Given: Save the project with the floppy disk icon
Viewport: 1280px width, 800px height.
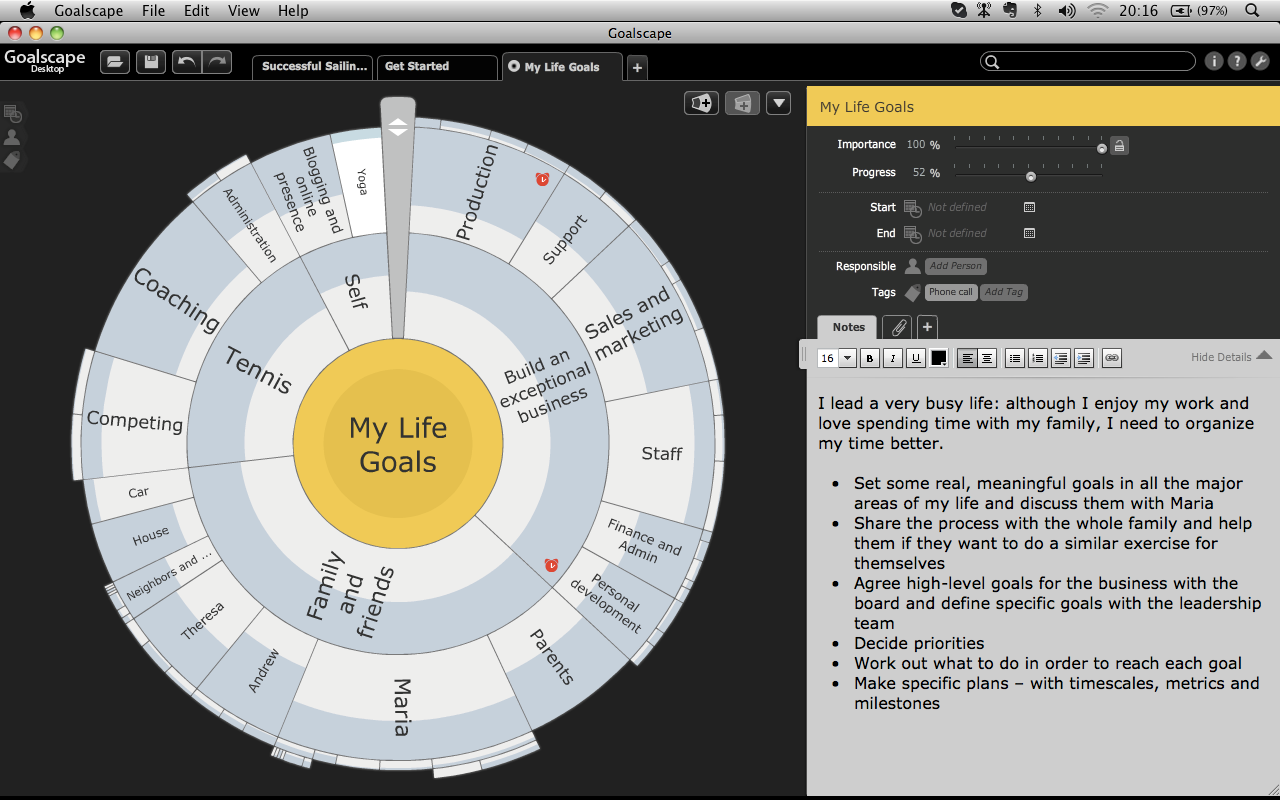Looking at the screenshot, I should (151, 62).
